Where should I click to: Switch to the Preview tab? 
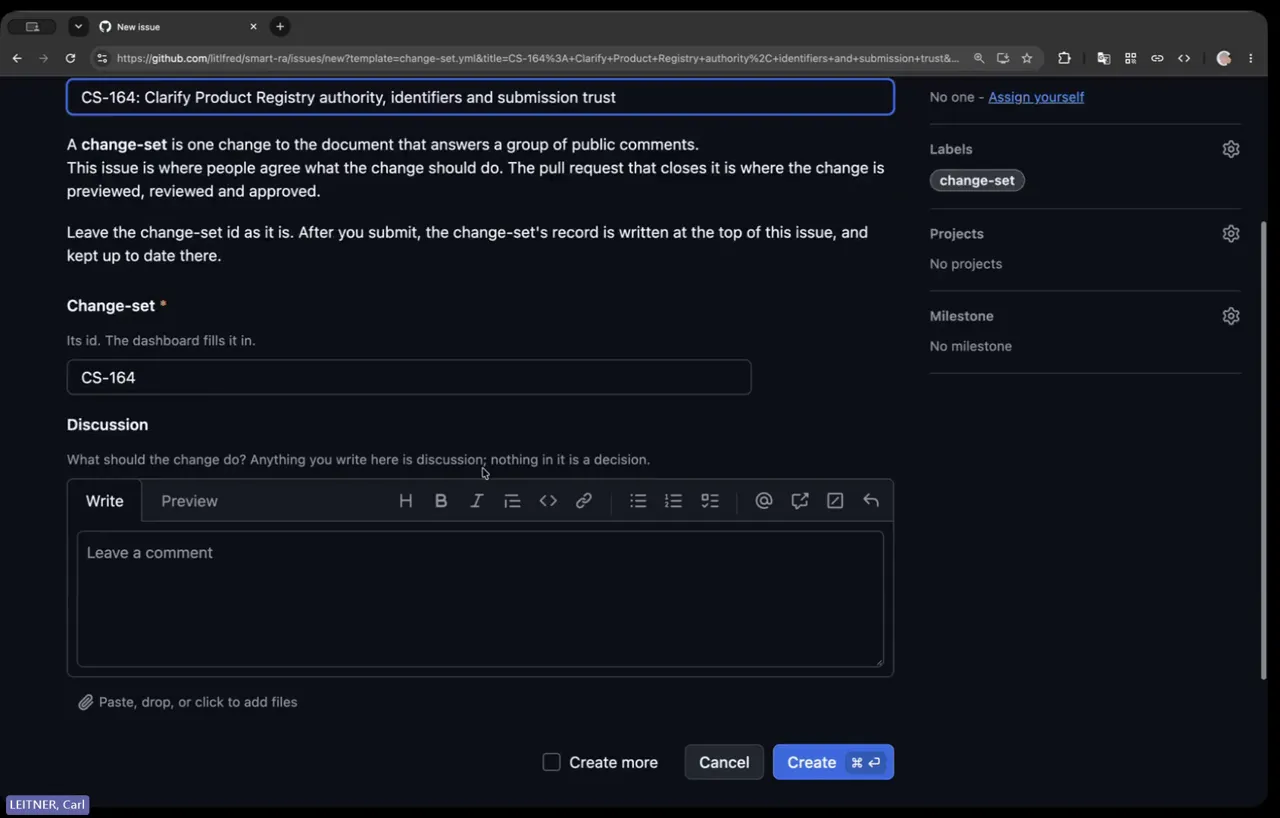(x=189, y=501)
